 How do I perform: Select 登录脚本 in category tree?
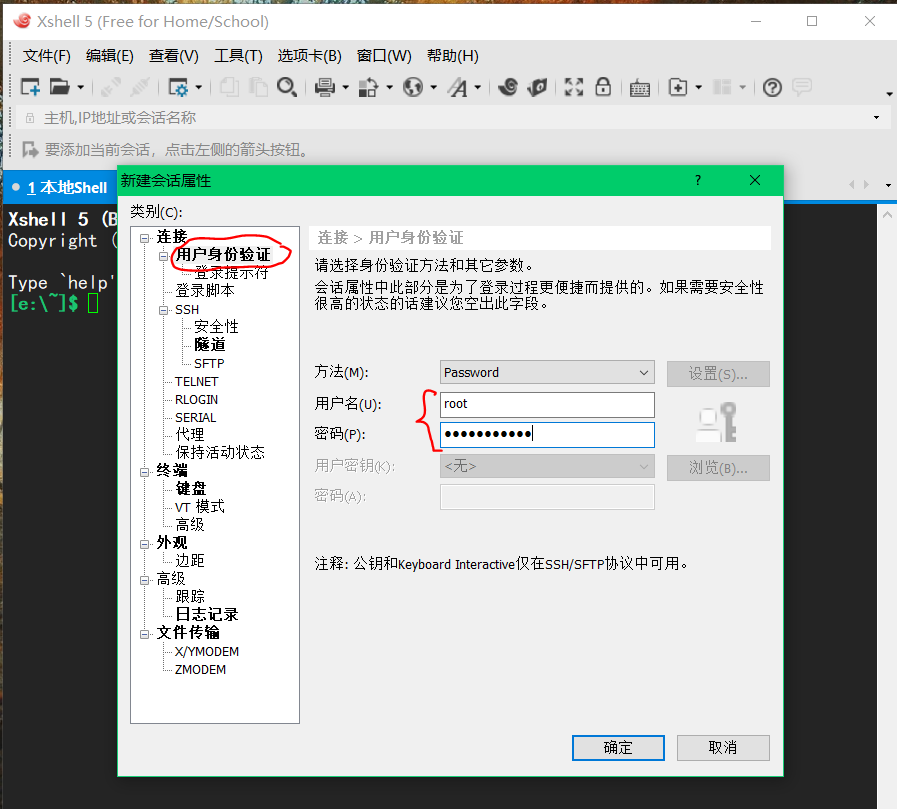tap(205, 291)
